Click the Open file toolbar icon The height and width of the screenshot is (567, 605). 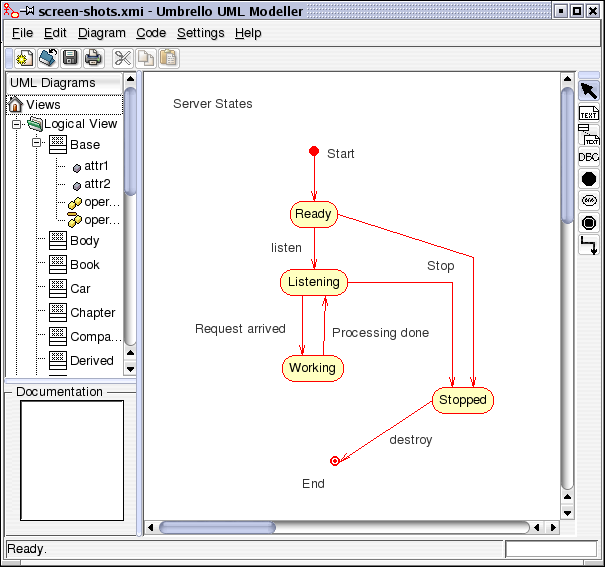tap(48, 58)
